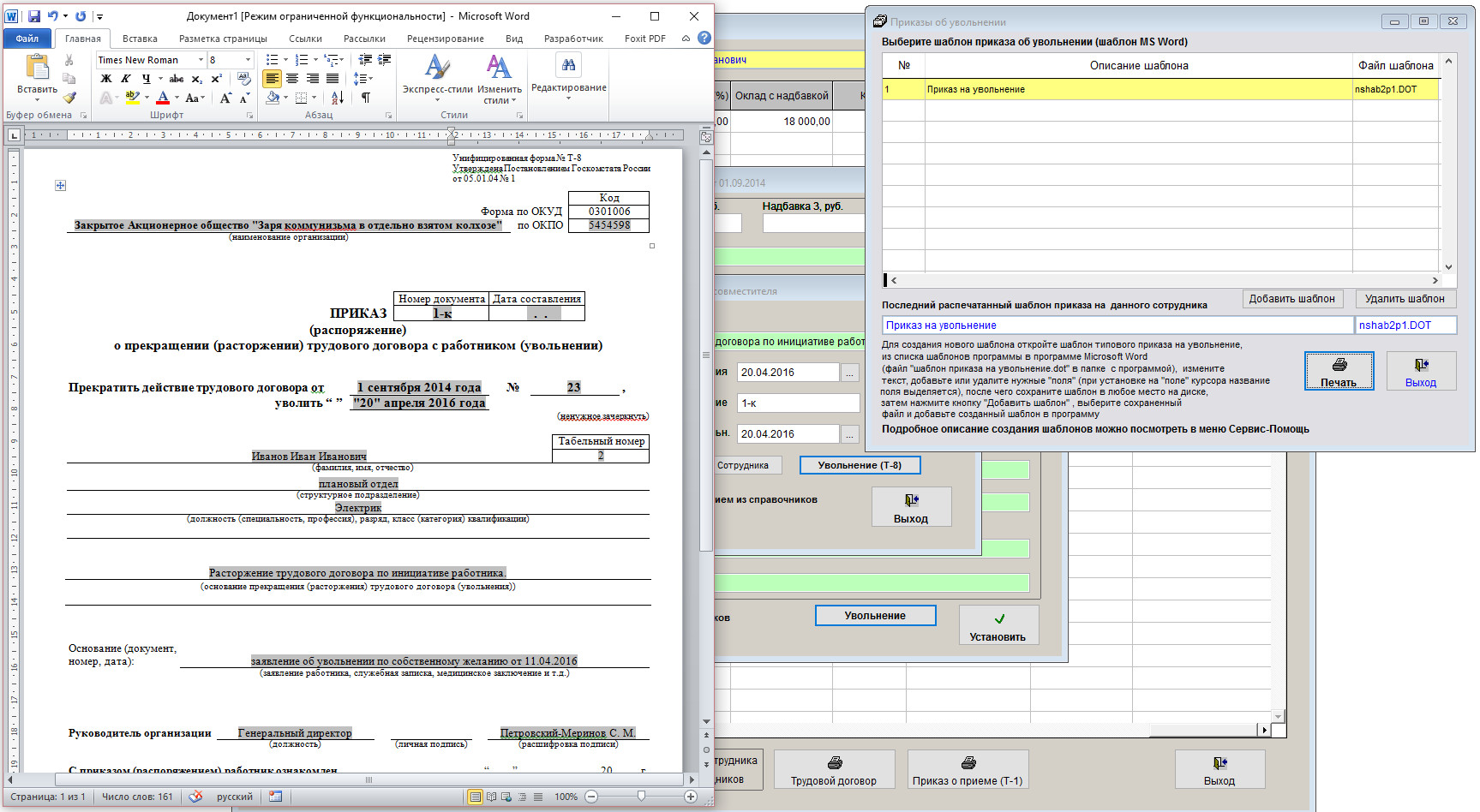The image size is (1480, 812).
Task: Click the spell check icon in status bar
Action: pyautogui.click(x=195, y=797)
